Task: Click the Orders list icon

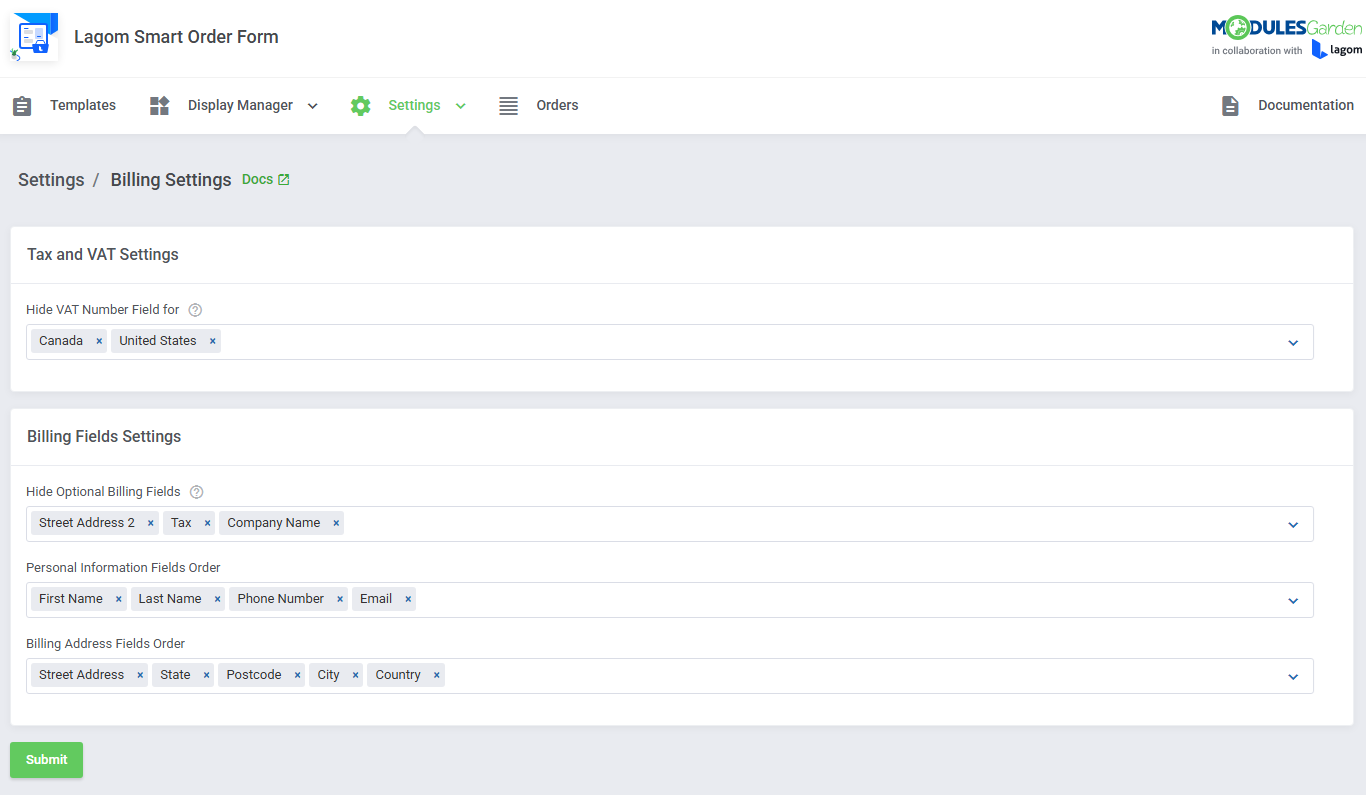Action: [508, 106]
